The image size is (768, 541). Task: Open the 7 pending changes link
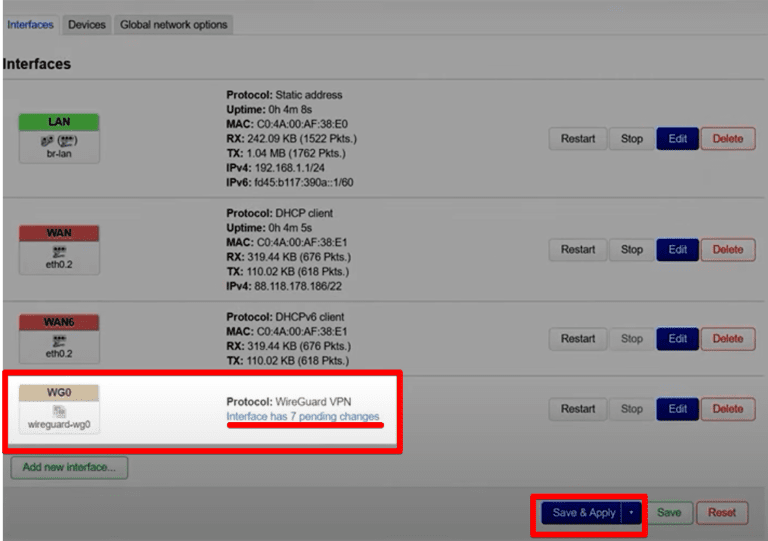click(303, 417)
